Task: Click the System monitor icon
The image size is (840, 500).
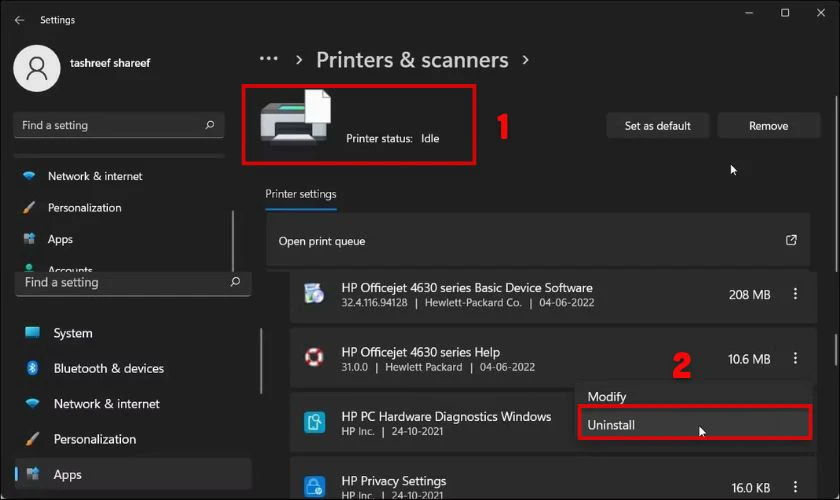Action: pyautogui.click(x=32, y=333)
